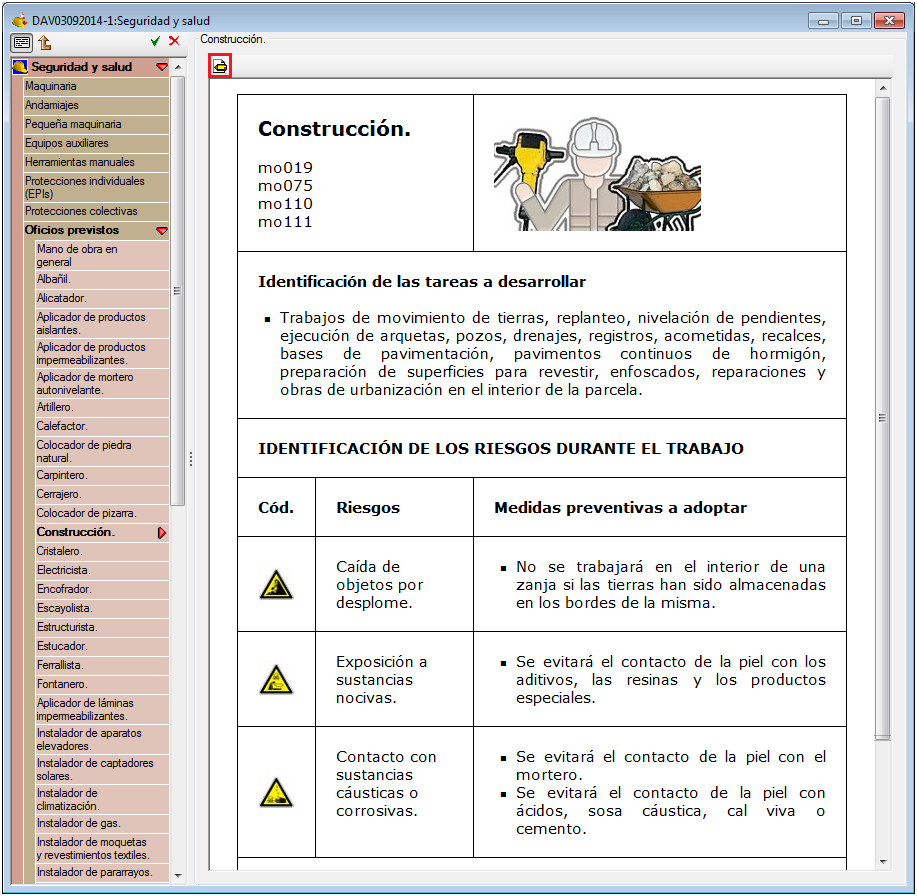Collapse the Seguridad y salud tree arrow
The image size is (917, 896).
[x=162, y=67]
